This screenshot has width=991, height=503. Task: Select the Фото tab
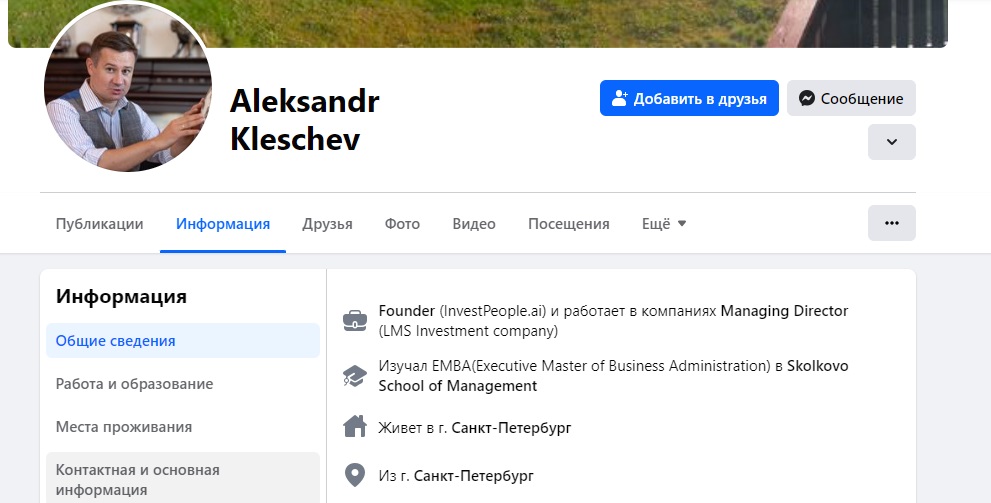pyautogui.click(x=402, y=224)
